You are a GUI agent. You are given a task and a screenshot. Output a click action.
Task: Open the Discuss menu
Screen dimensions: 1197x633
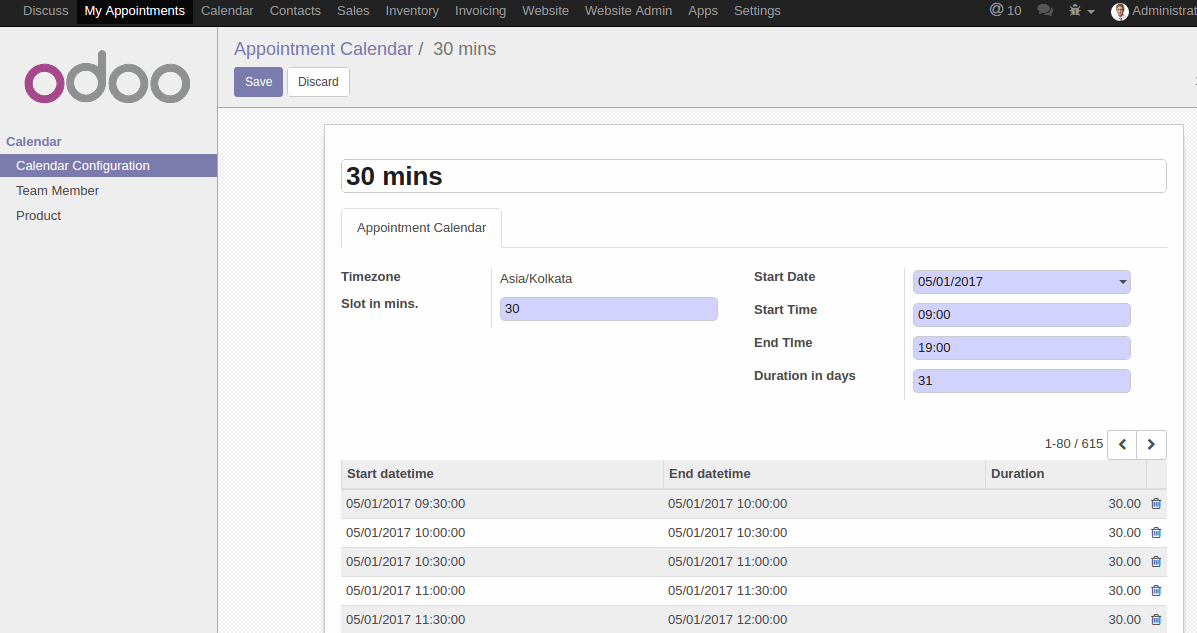(x=46, y=11)
